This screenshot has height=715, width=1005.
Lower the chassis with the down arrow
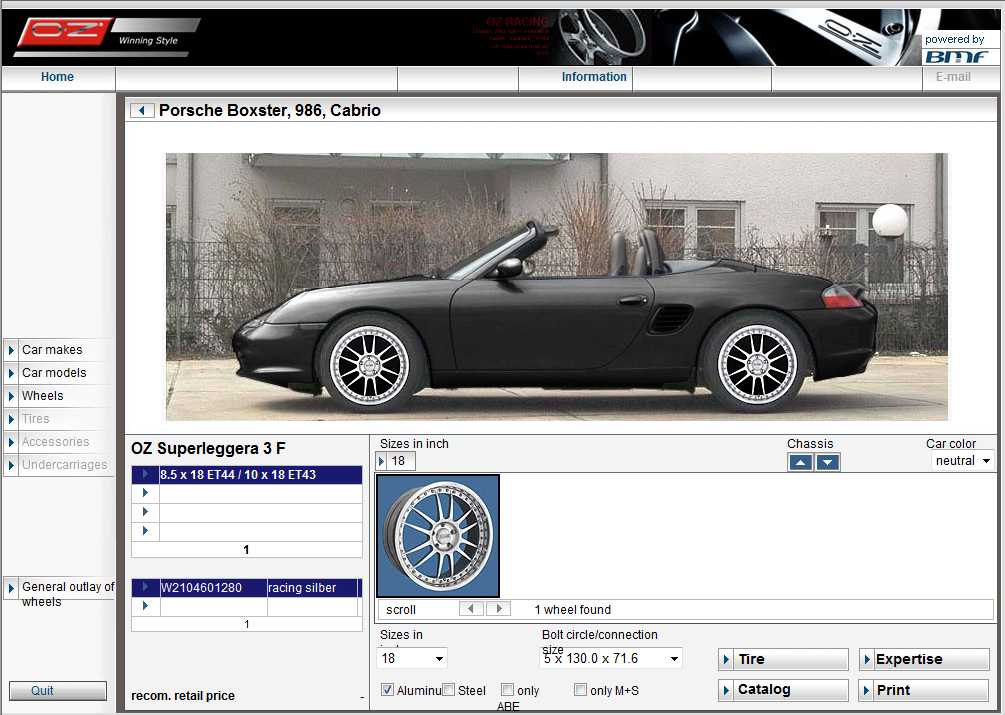click(827, 462)
